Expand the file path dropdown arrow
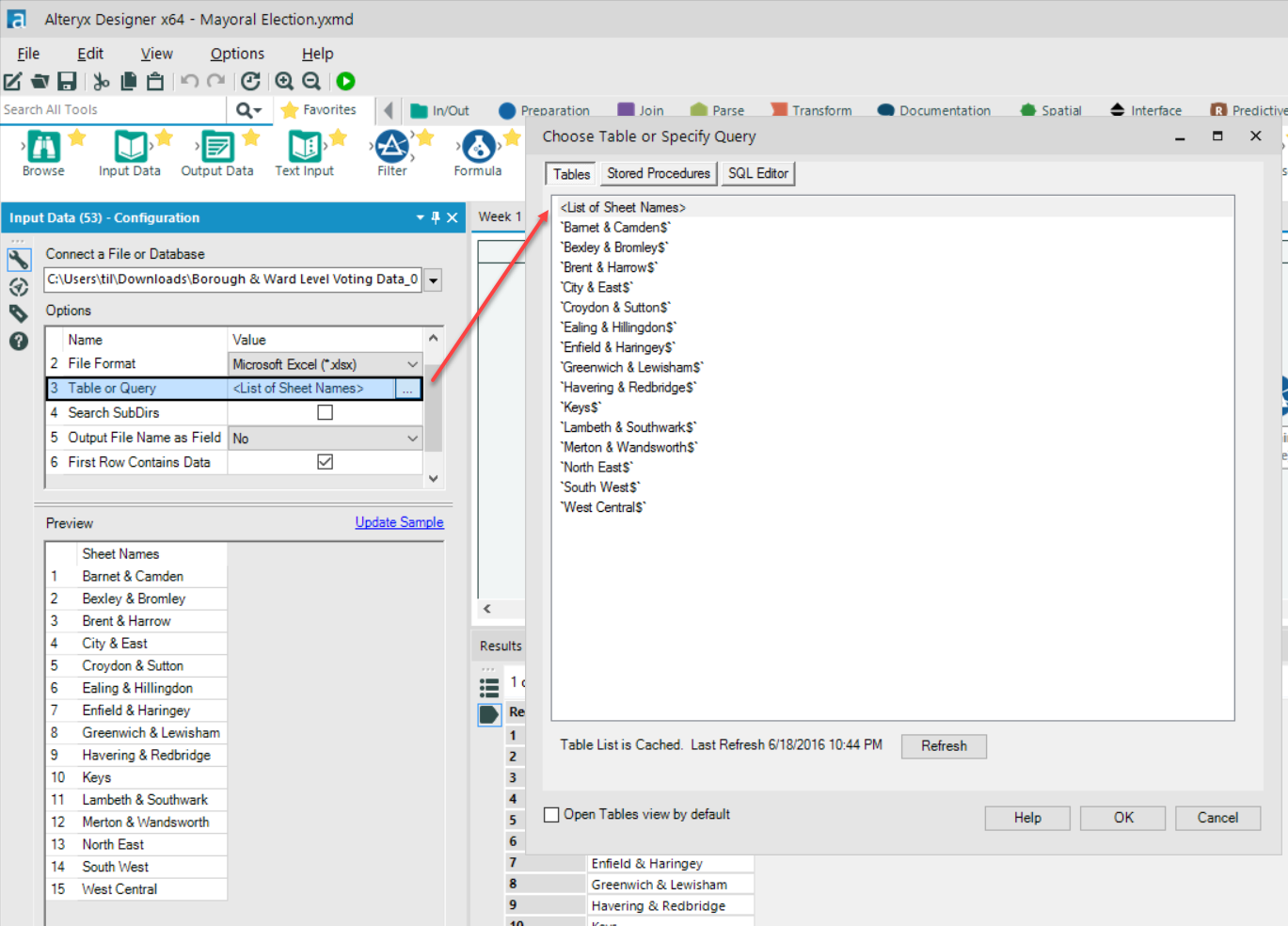The height and width of the screenshot is (926, 1288). click(x=433, y=279)
